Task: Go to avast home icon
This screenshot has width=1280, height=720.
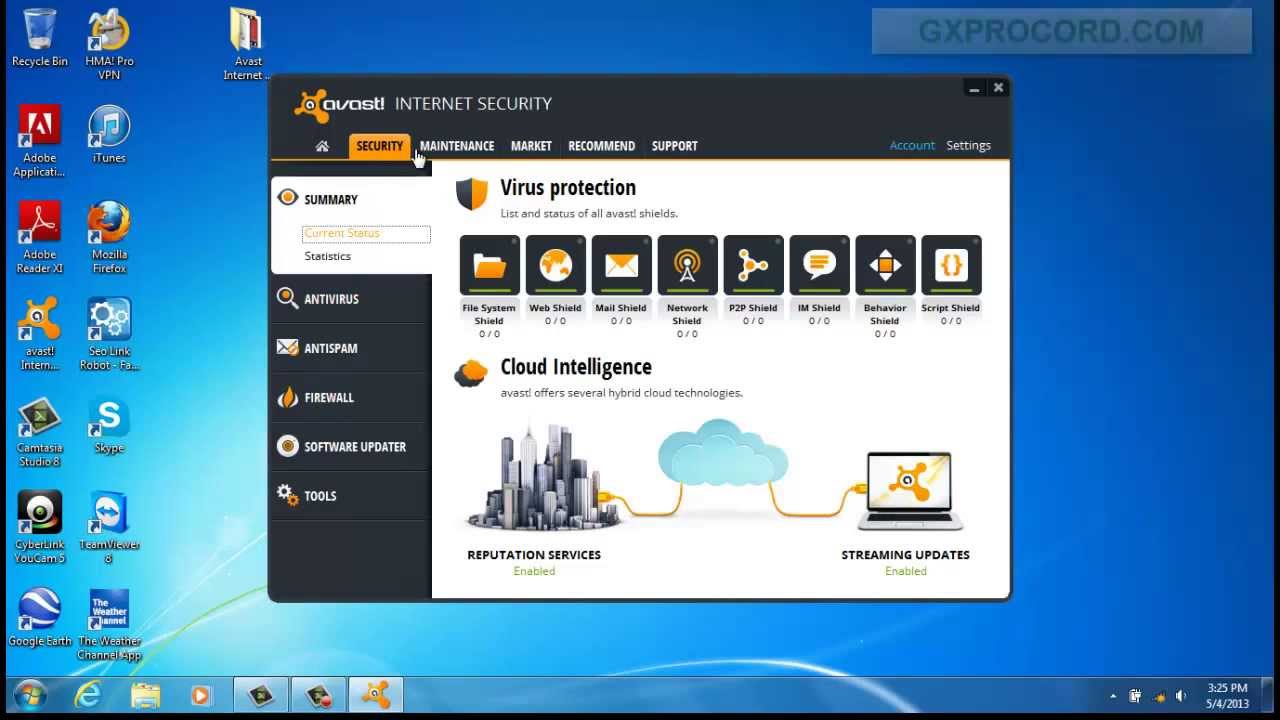Action: click(x=322, y=146)
